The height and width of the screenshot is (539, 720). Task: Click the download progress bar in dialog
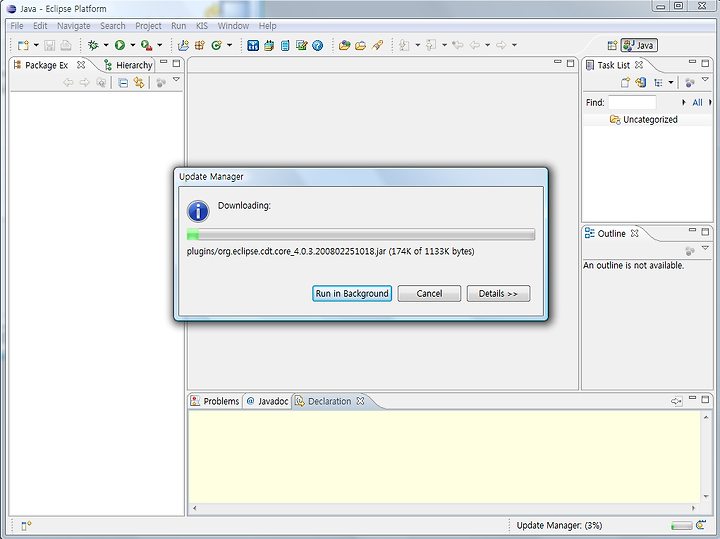(361, 234)
